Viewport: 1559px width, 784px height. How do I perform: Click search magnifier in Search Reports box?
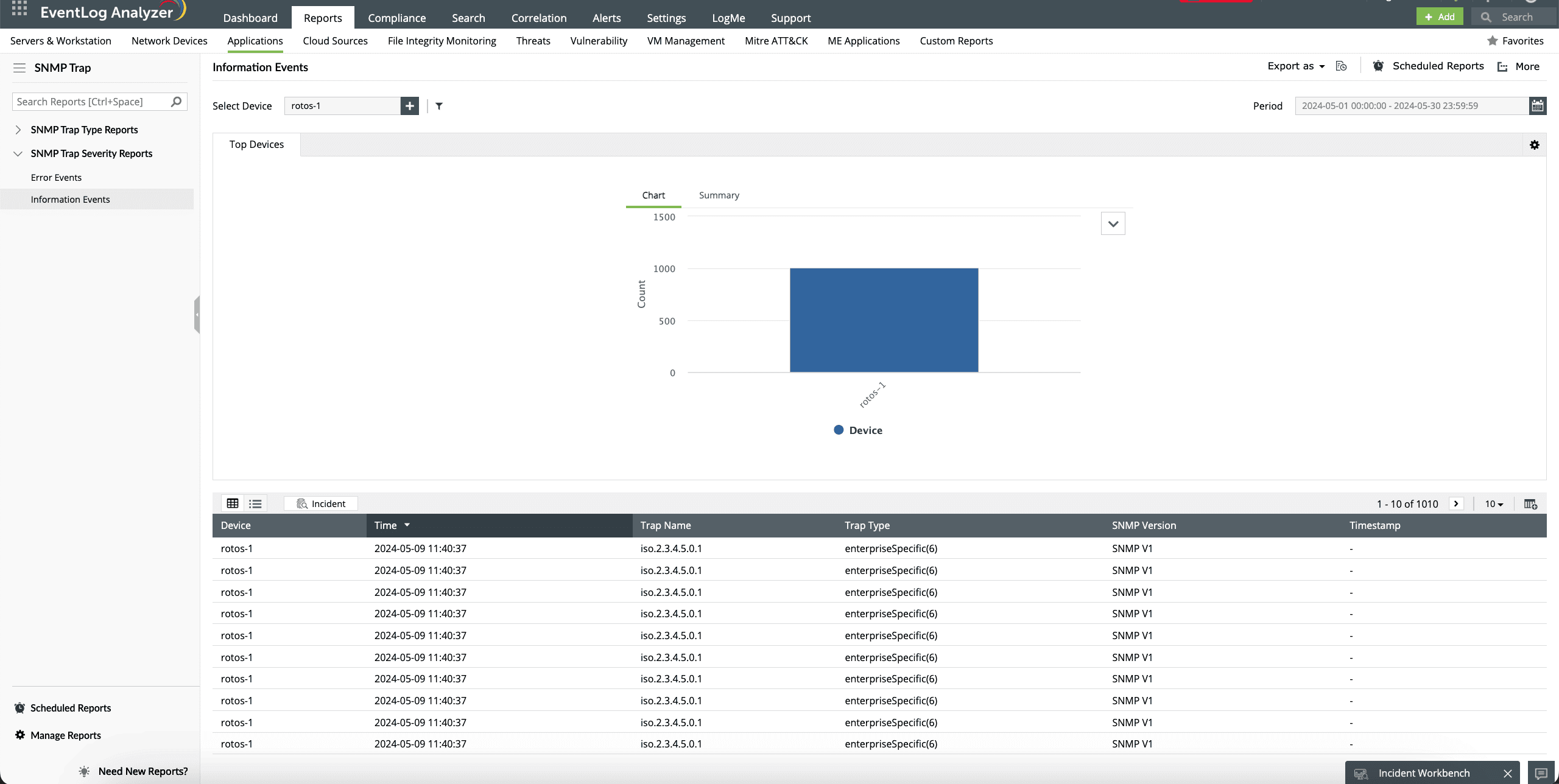click(177, 102)
